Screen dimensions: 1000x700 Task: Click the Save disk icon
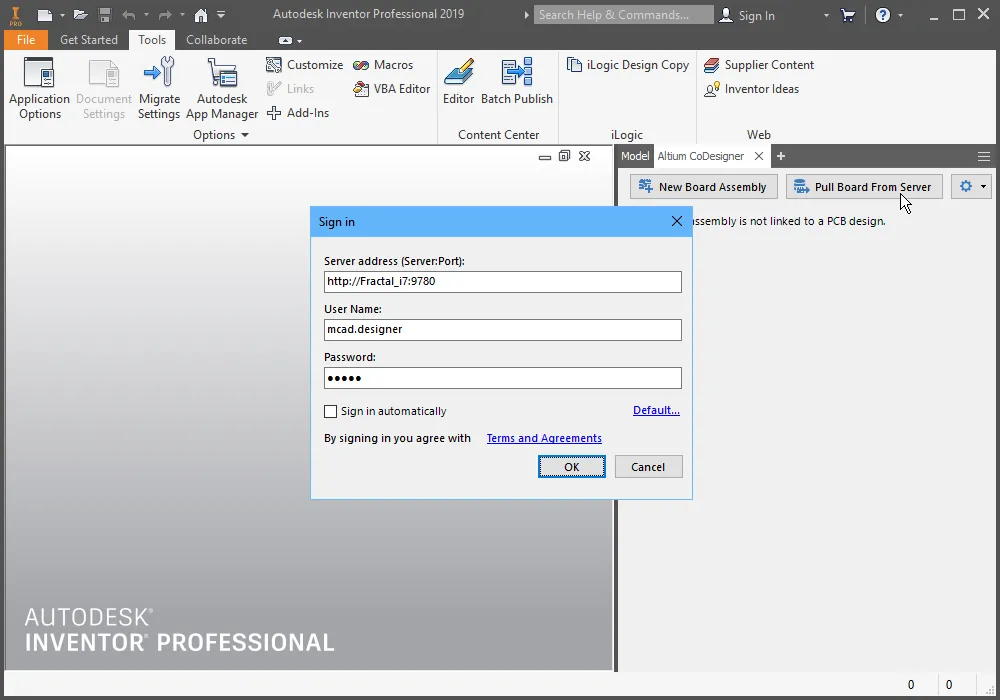pos(105,15)
